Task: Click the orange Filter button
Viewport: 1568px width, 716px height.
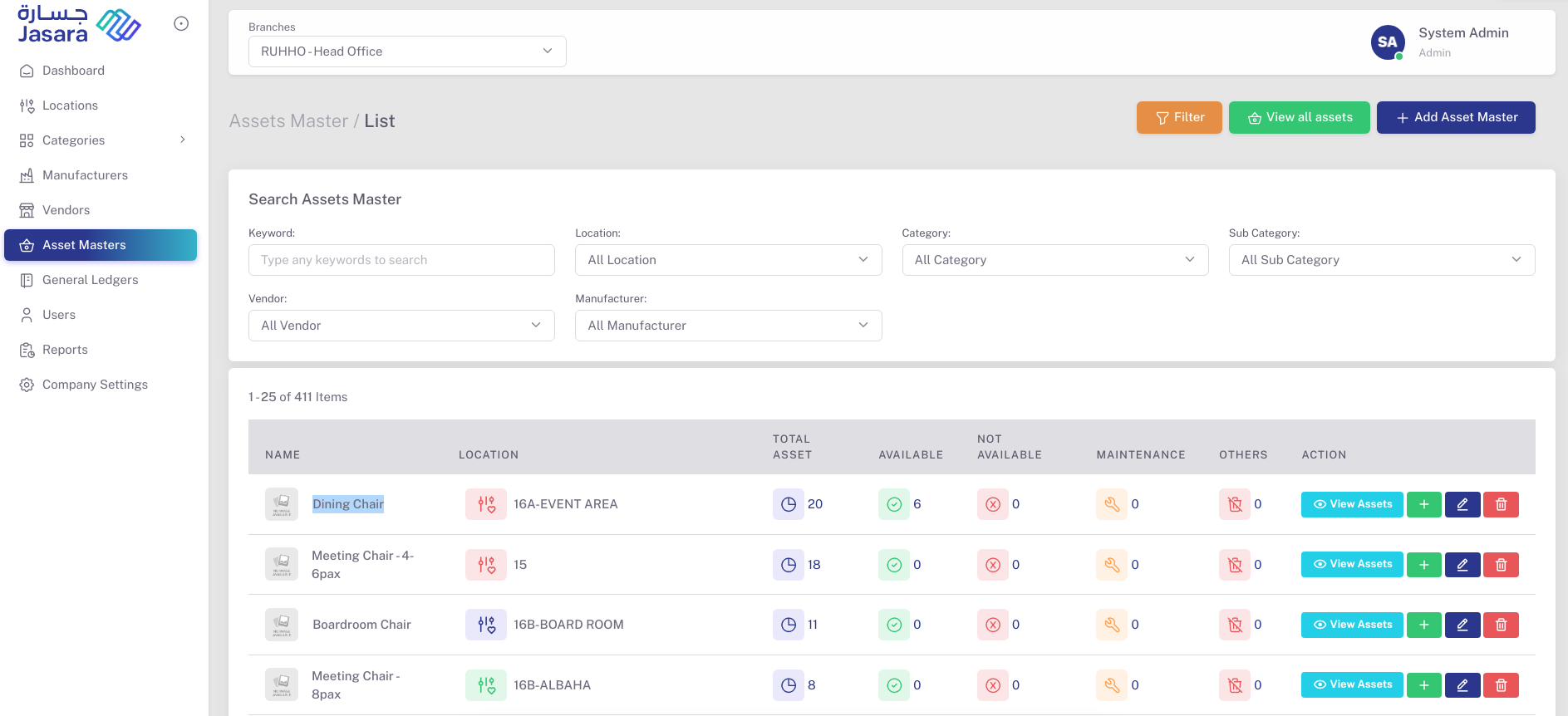Action: [x=1178, y=118]
